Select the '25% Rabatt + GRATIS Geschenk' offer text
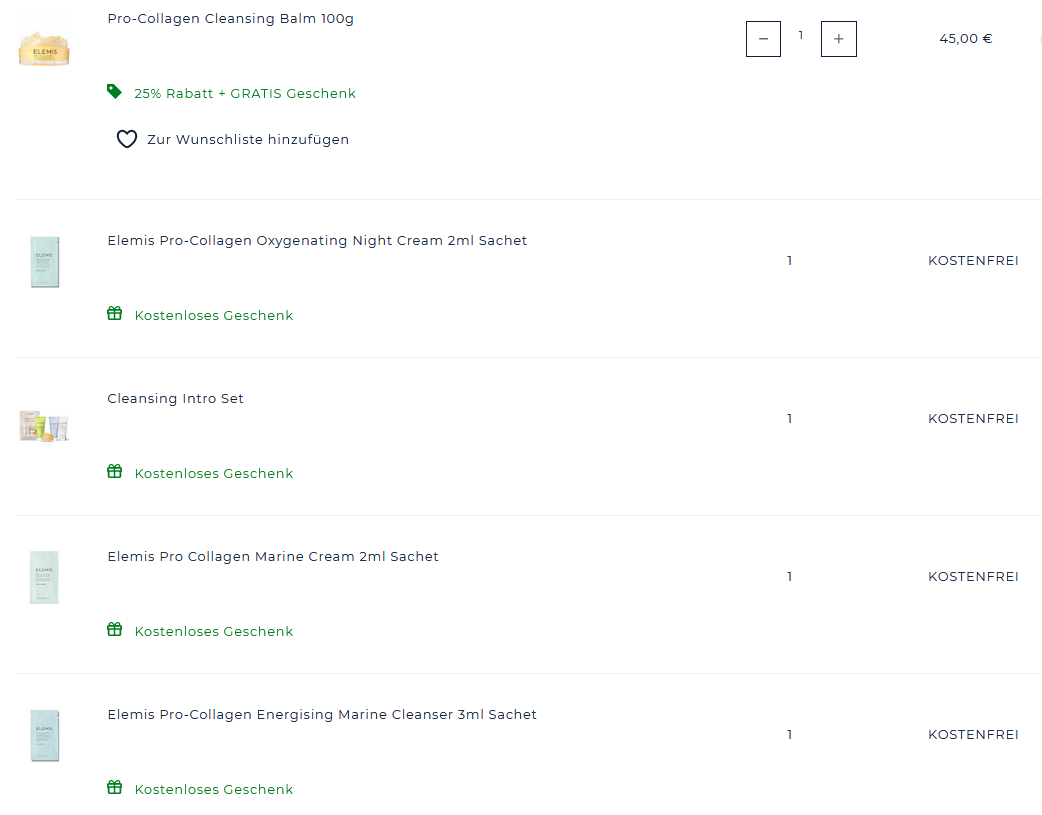This screenshot has height=815, width=1042. coord(245,94)
